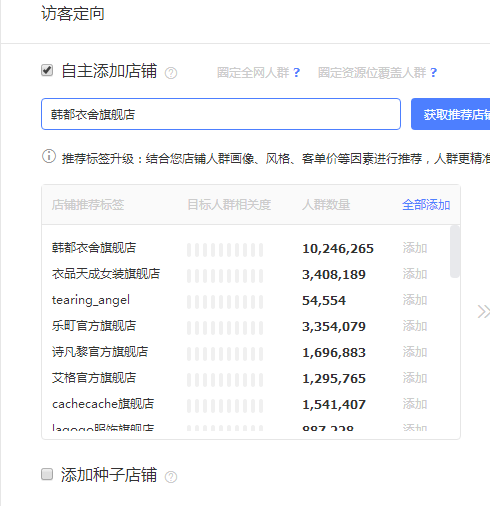Click audience count 54,554
This screenshot has width=490, height=506.
click(324, 301)
